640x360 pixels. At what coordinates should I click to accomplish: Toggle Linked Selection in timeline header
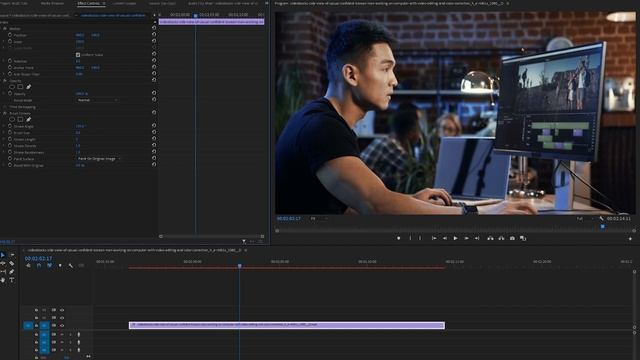click(49, 266)
